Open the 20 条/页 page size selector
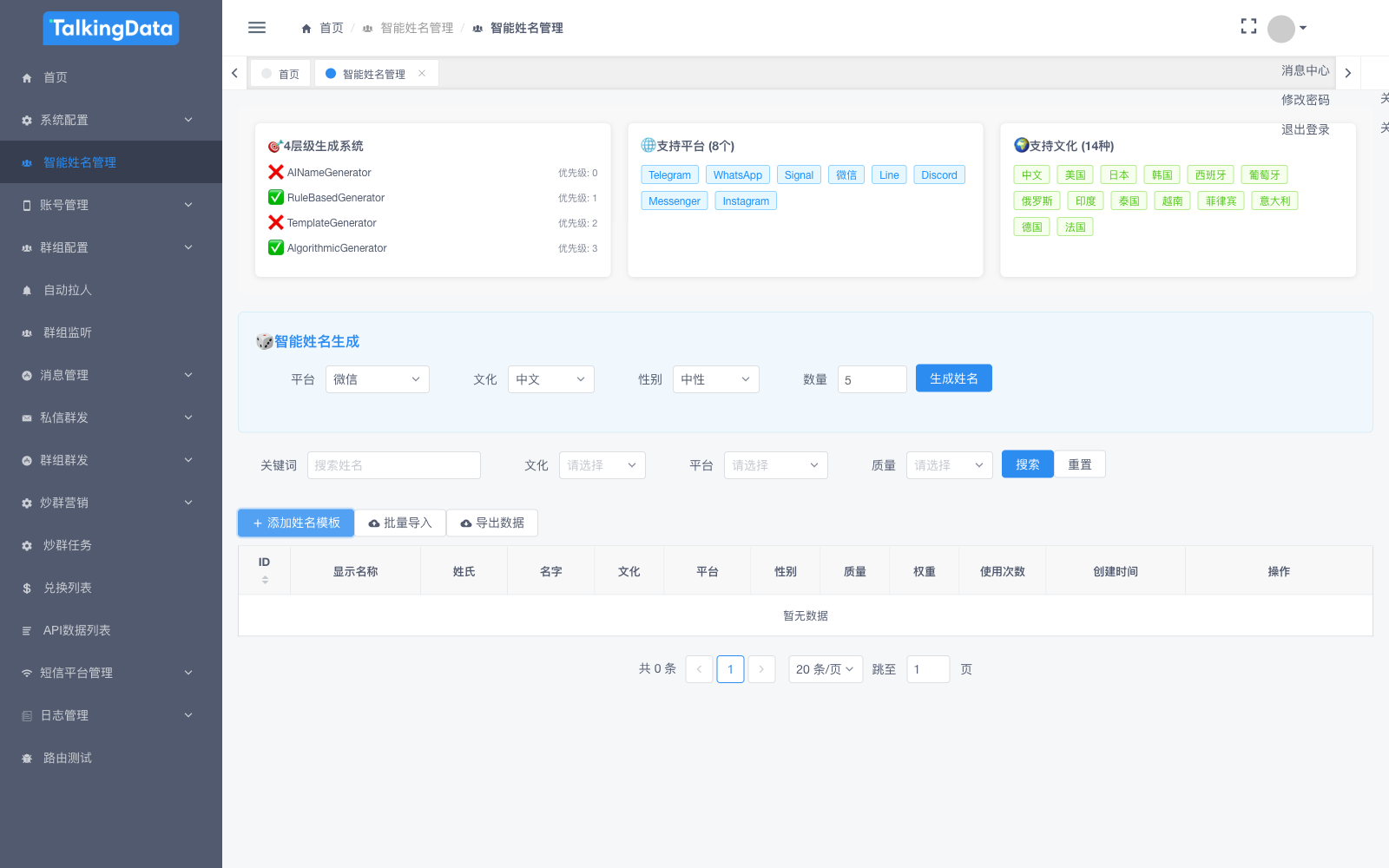This screenshot has width=1389, height=868. point(825,669)
